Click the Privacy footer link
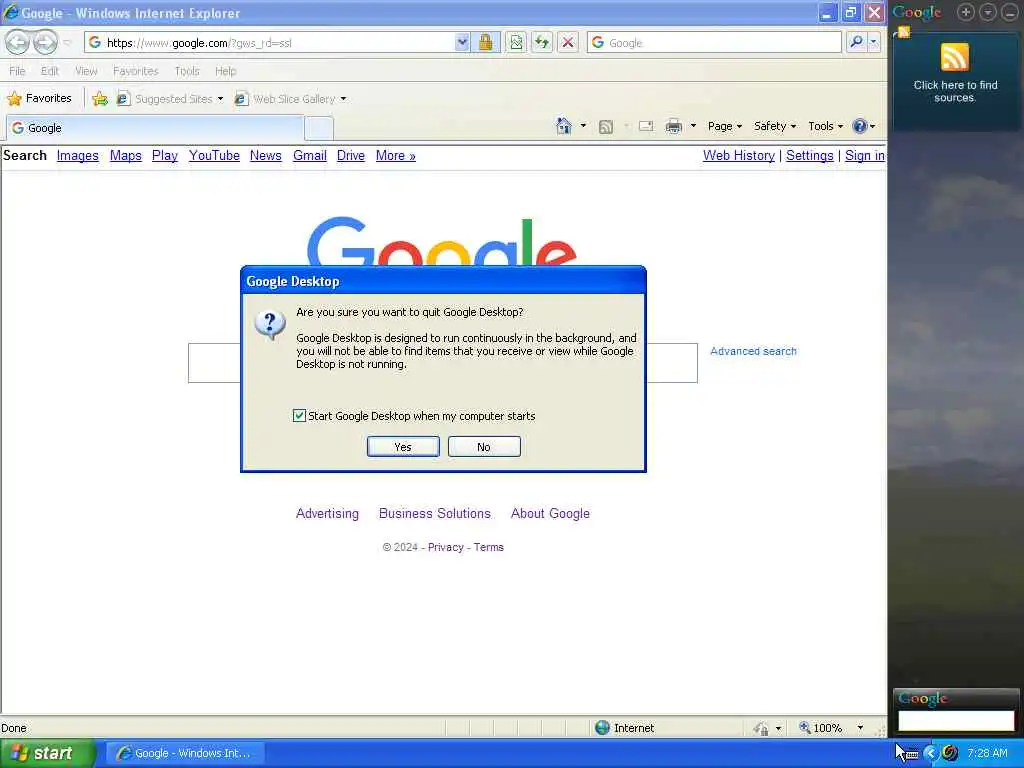 pos(445,547)
